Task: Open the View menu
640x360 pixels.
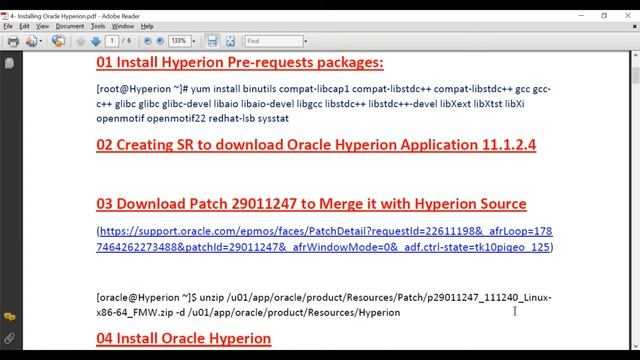Action: pos(42,26)
